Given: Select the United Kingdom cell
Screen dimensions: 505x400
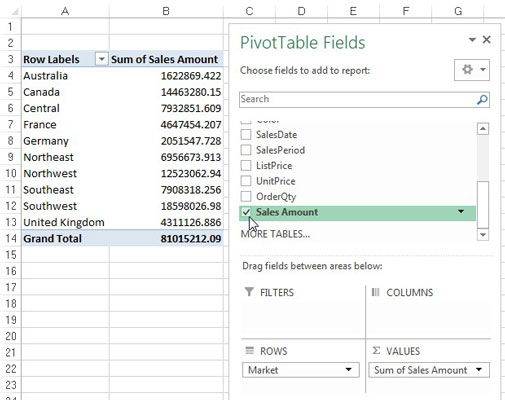Looking at the screenshot, I should [x=65, y=222].
